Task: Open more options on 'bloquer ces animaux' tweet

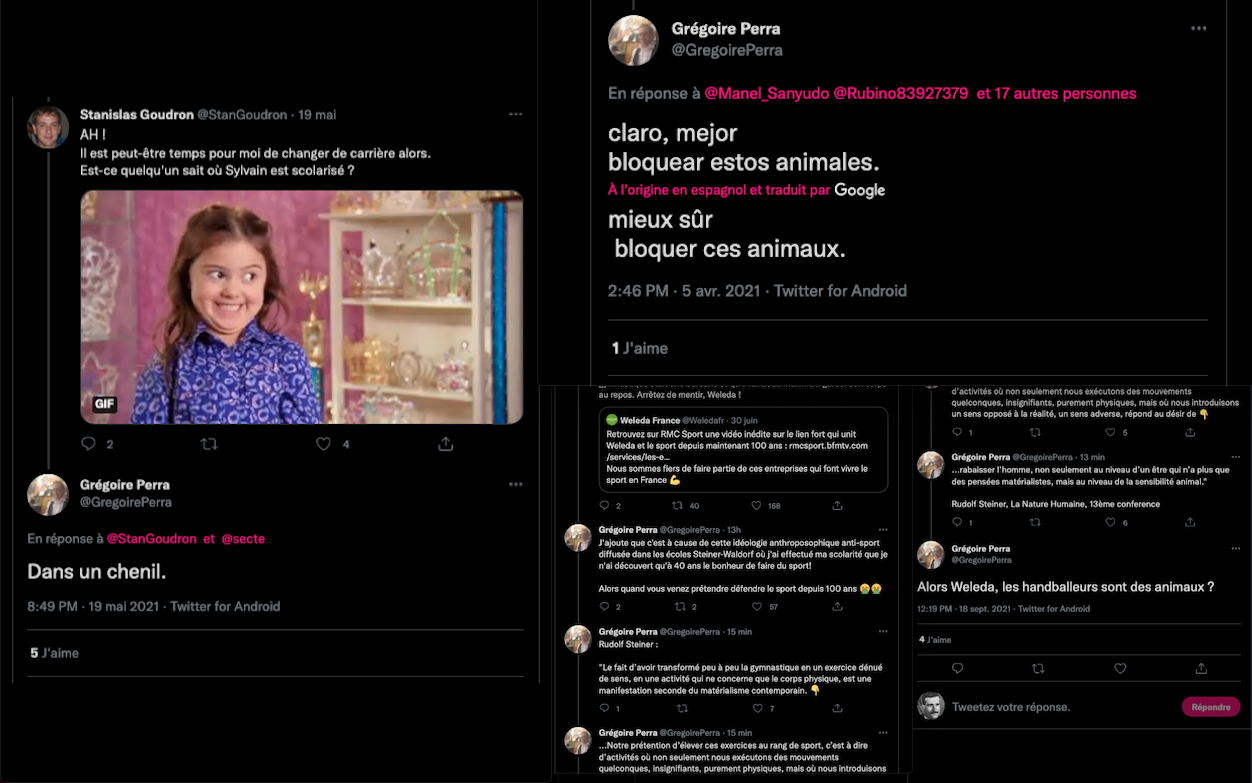Action: click(x=1199, y=28)
